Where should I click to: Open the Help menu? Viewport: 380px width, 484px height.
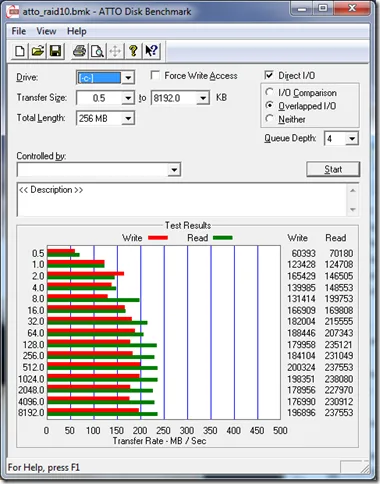tap(77, 31)
